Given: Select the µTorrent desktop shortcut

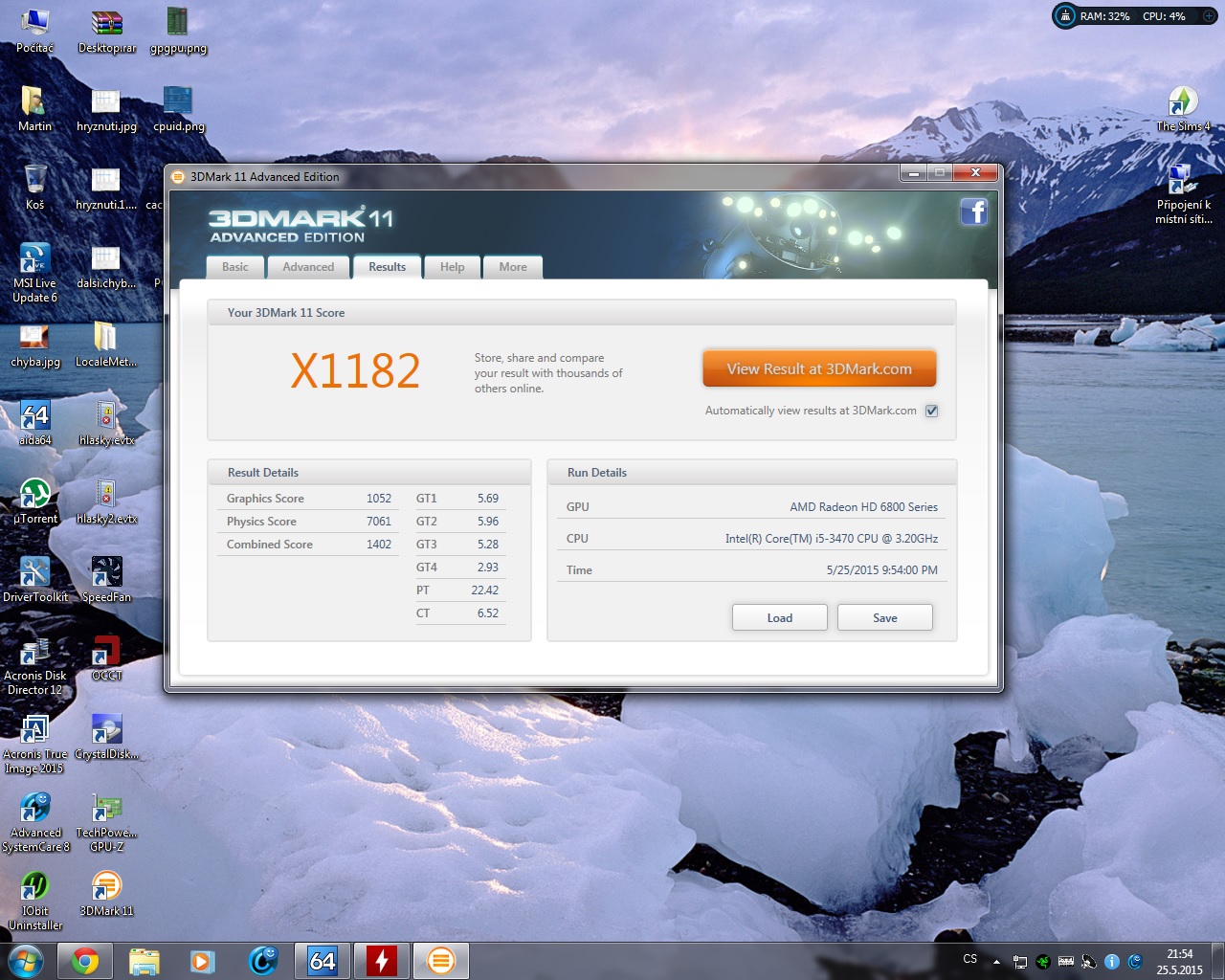Looking at the screenshot, I should click(35, 501).
